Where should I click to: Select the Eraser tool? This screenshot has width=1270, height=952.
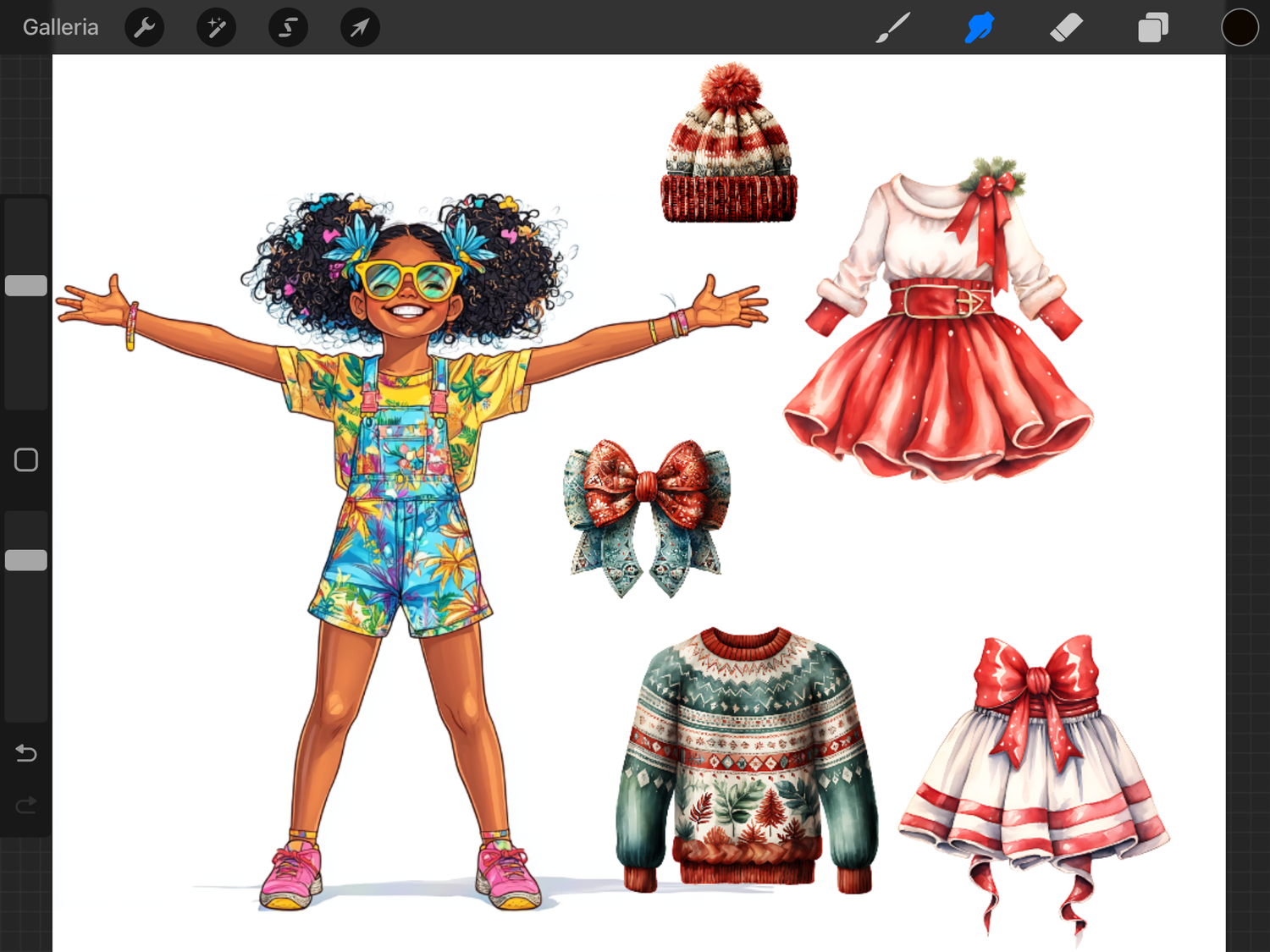click(1066, 28)
